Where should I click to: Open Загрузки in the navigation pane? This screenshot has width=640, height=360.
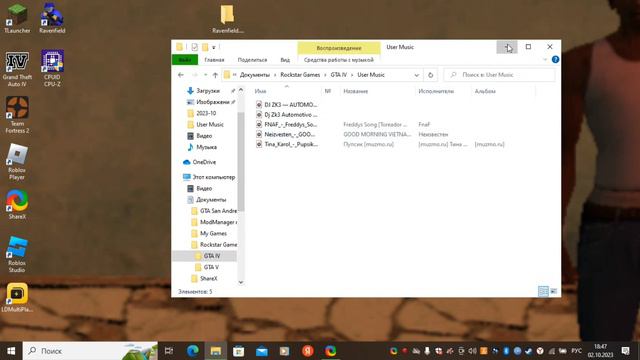click(208, 91)
